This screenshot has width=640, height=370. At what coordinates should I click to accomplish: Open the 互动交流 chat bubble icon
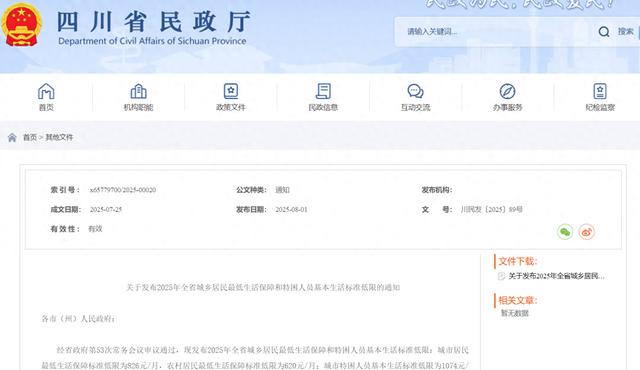pos(416,91)
